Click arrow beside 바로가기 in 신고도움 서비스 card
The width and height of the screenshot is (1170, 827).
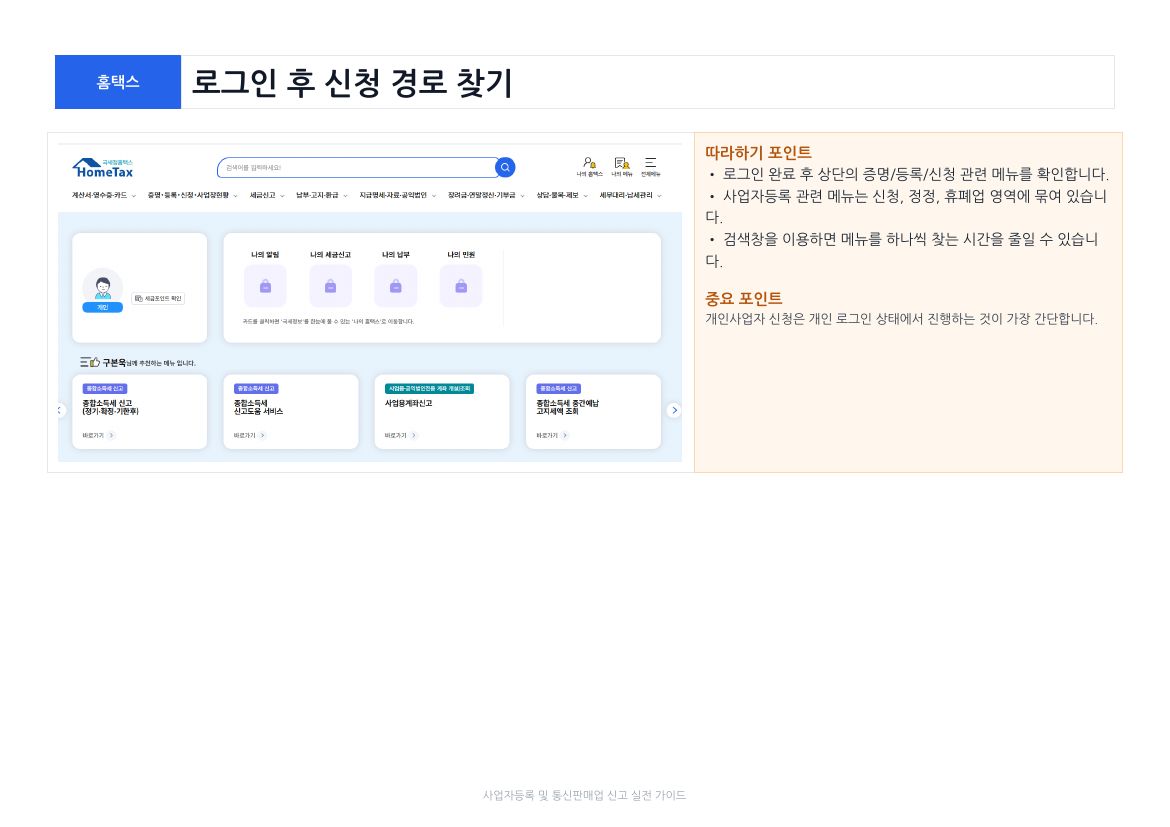[x=263, y=435]
